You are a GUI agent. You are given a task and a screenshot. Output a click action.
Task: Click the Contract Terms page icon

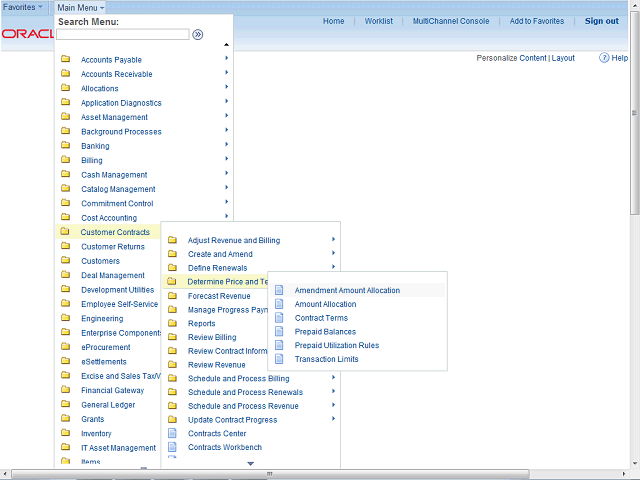tap(279, 318)
